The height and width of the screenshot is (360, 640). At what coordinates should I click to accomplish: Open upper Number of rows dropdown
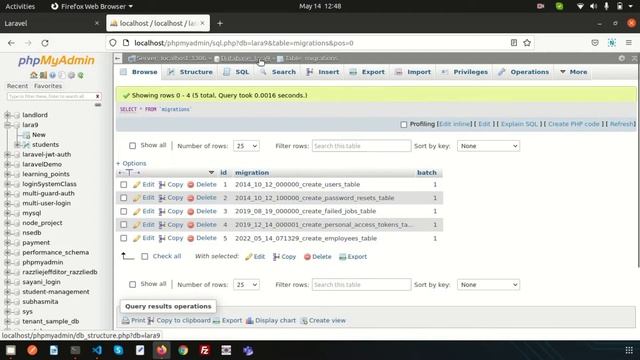pyautogui.click(x=246, y=146)
